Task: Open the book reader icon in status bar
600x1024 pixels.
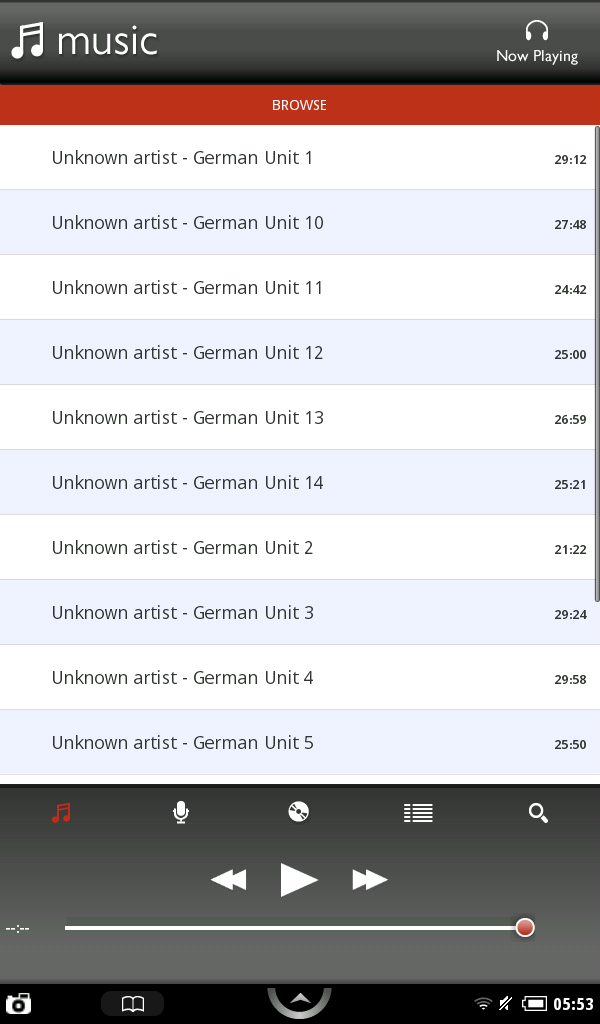Action: (132, 1004)
